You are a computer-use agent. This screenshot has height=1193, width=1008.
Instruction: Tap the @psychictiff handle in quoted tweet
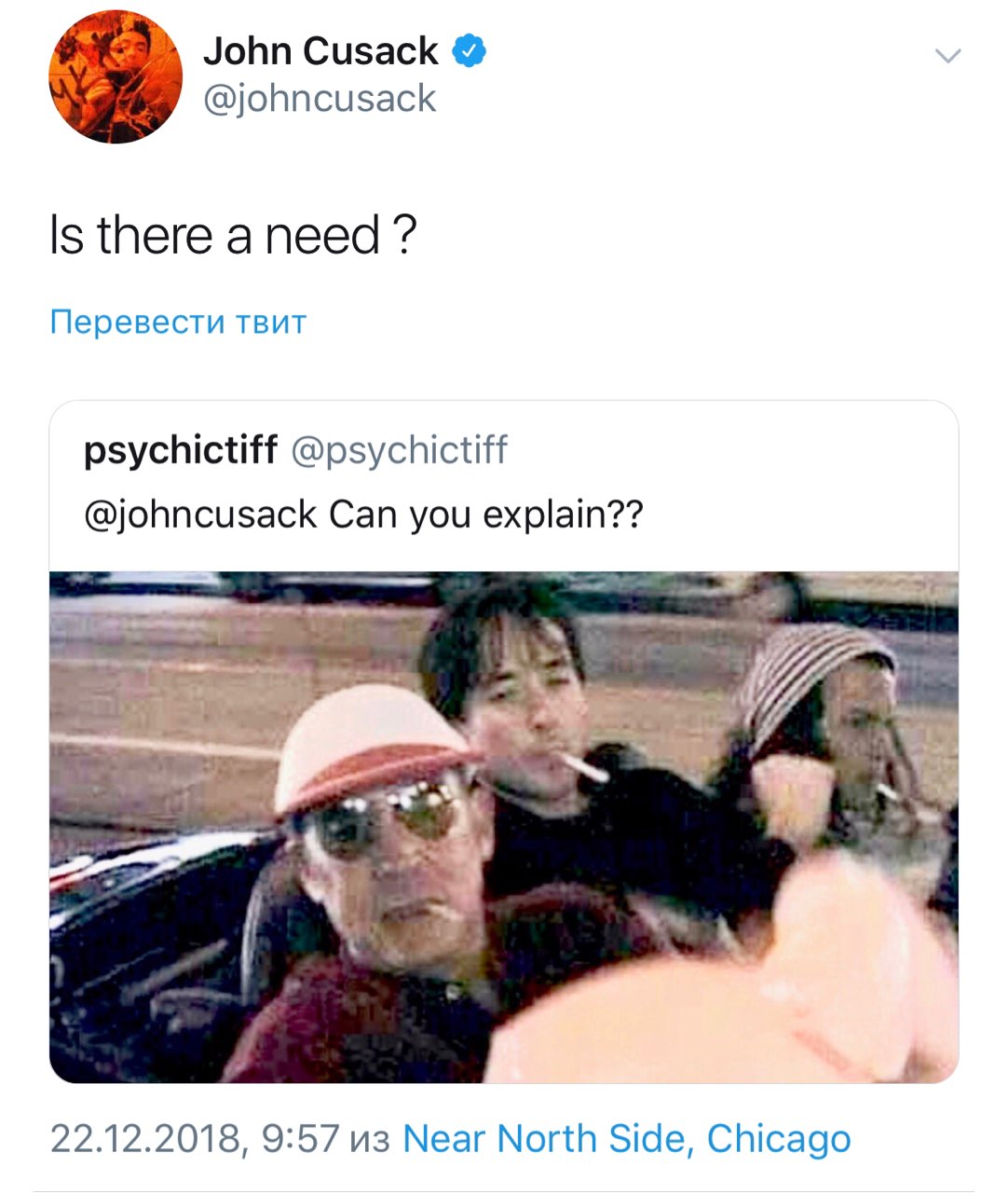click(400, 450)
